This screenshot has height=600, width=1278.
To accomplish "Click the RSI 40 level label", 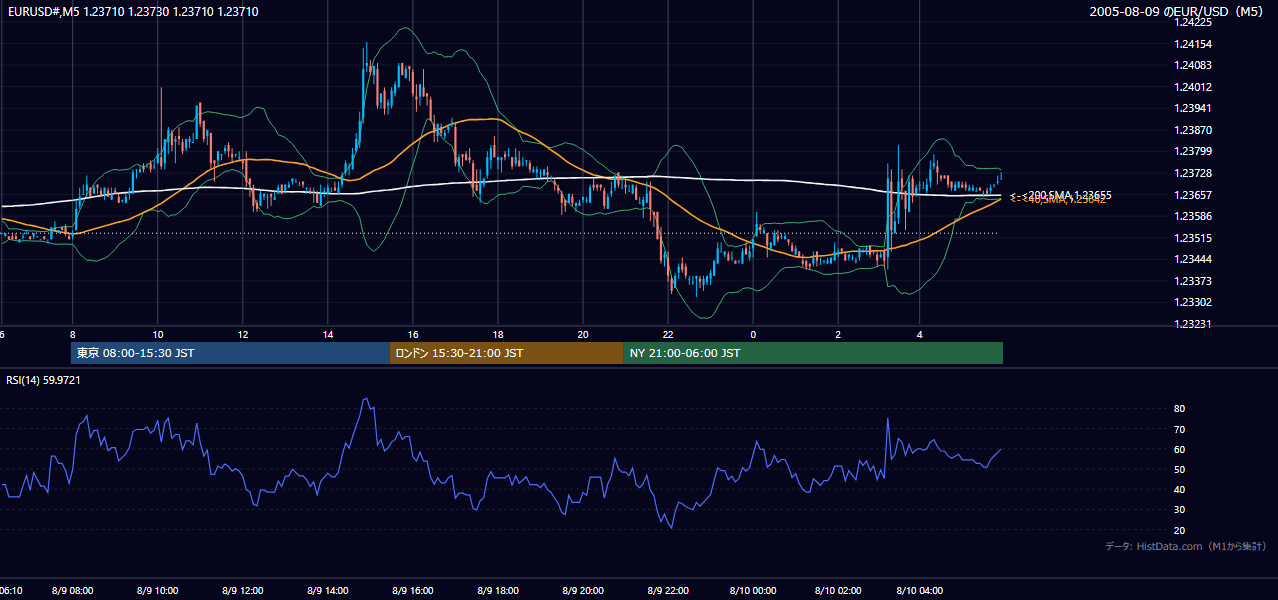I will [x=1179, y=490].
